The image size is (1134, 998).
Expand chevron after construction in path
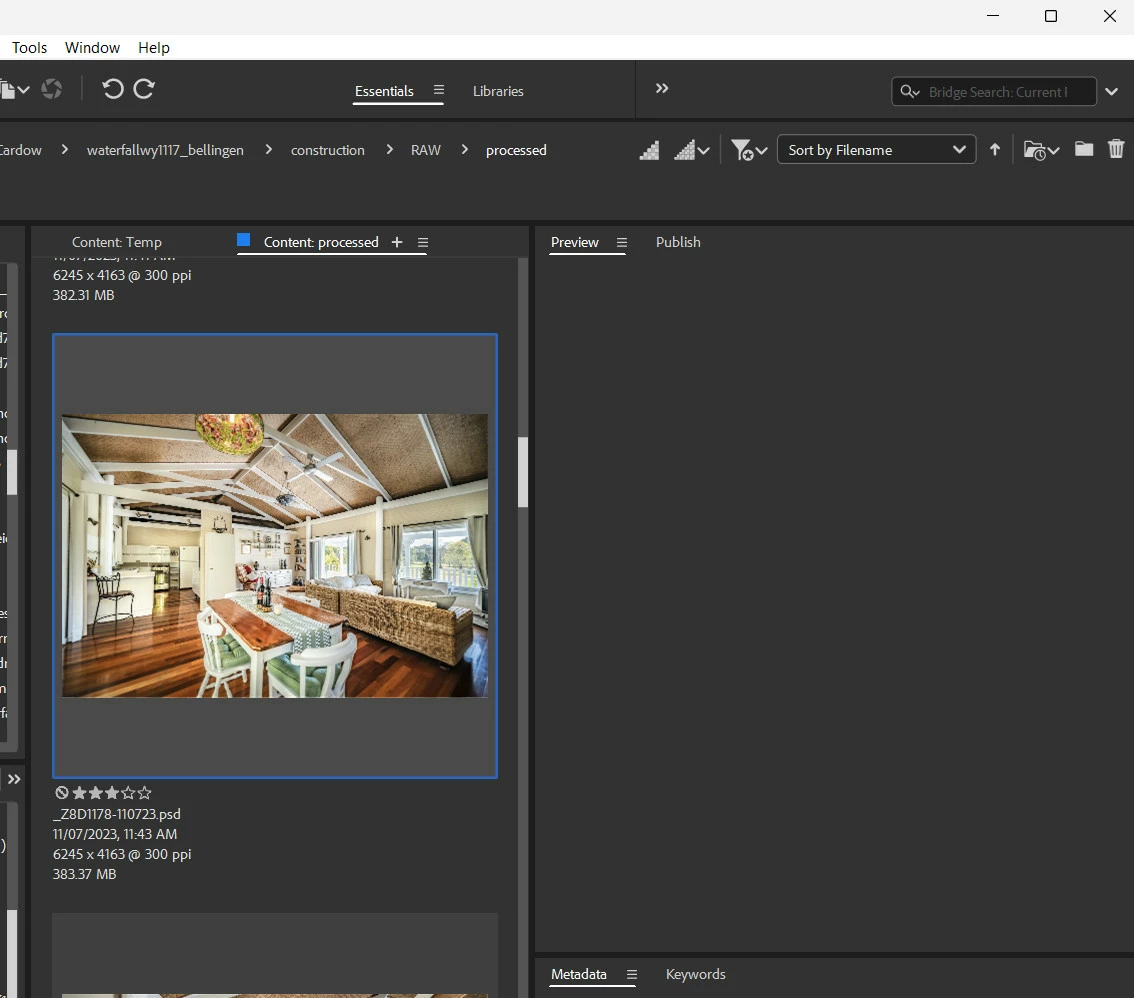[x=390, y=150]
